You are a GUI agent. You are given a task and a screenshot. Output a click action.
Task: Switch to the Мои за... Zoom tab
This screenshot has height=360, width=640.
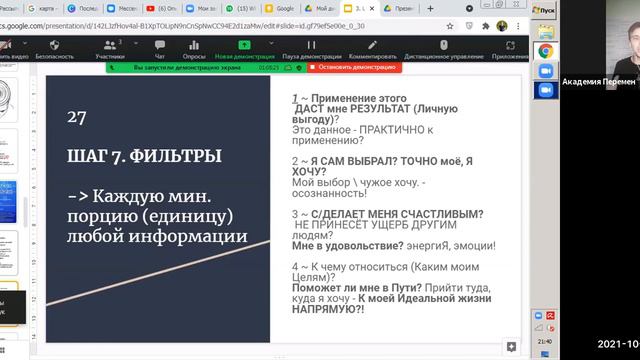pos(201,9)
